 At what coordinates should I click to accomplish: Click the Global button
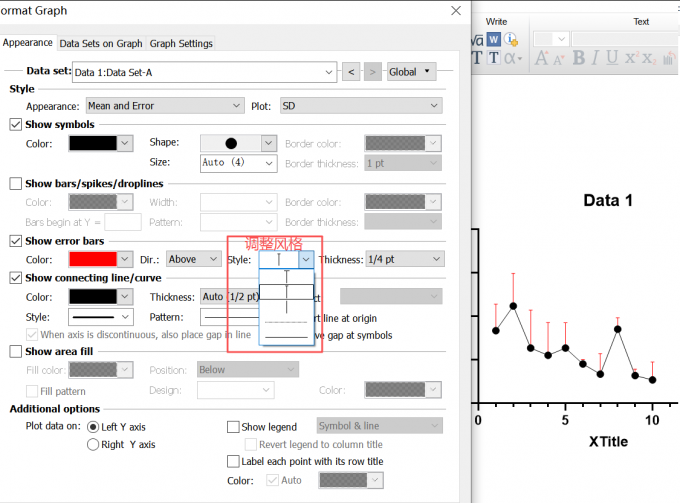[411, 72]
